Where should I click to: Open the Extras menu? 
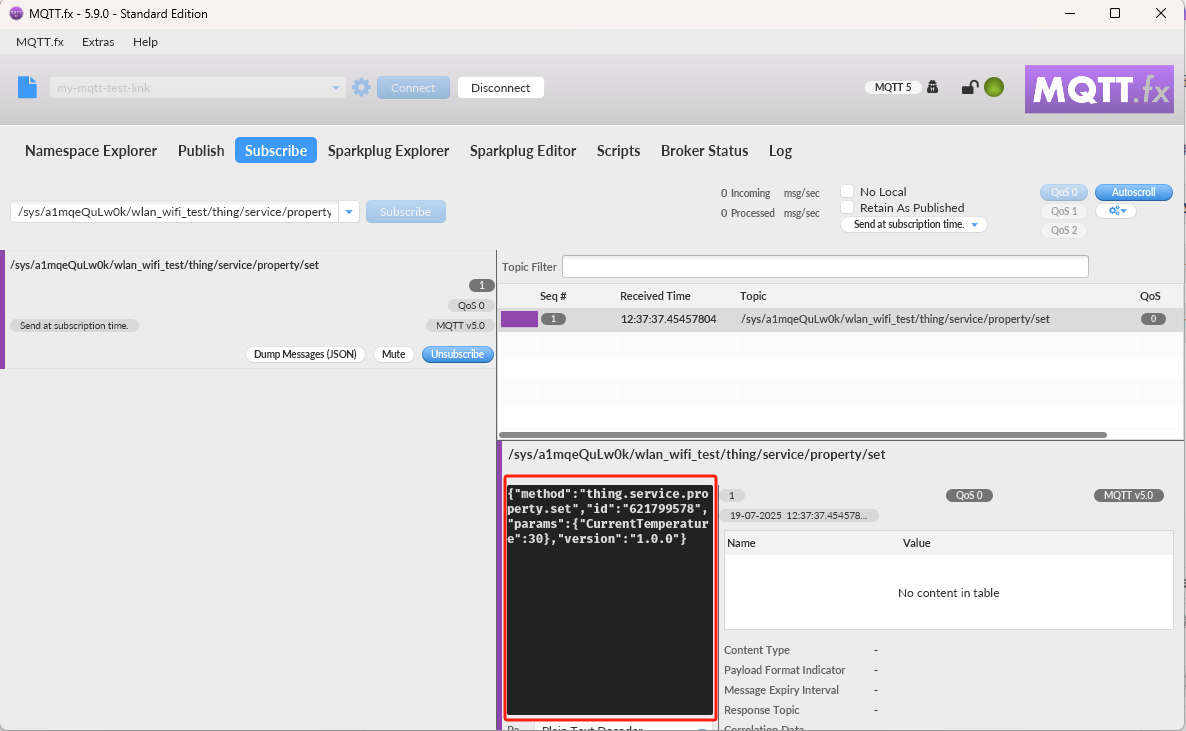coord(98,42)
